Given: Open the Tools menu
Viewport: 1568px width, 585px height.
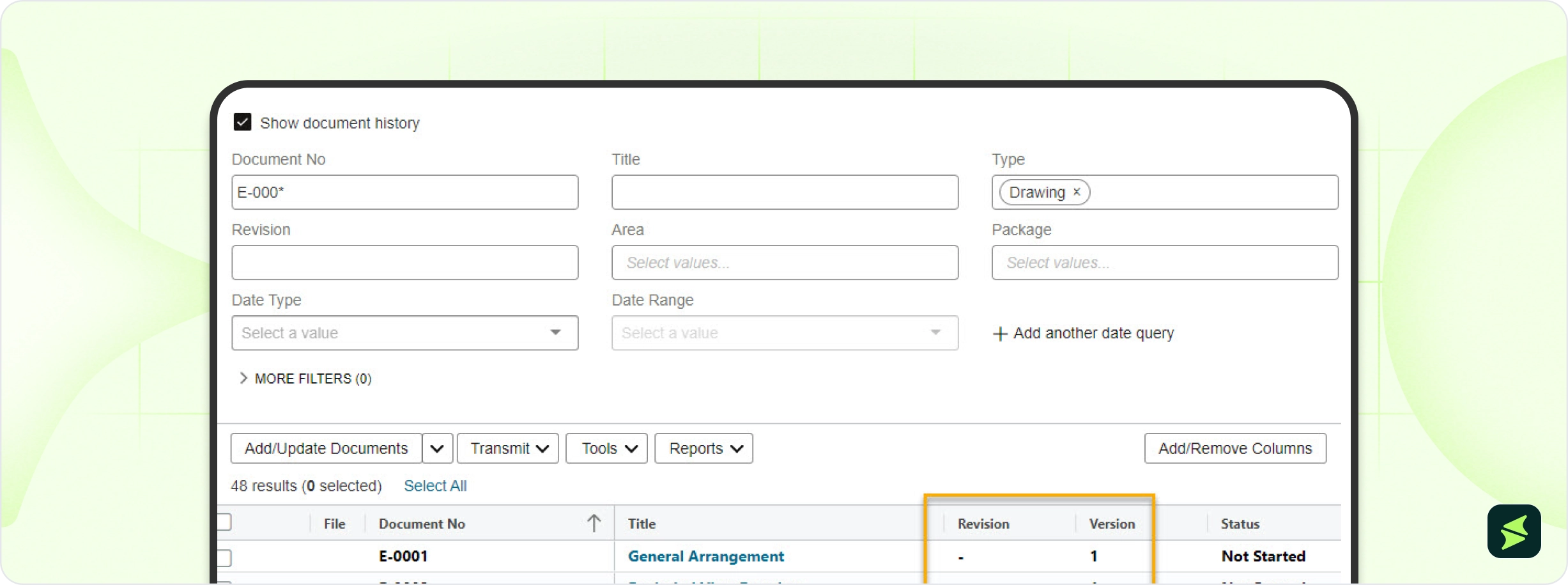Looking at the screenshot, I should click(x=606, y=448).
